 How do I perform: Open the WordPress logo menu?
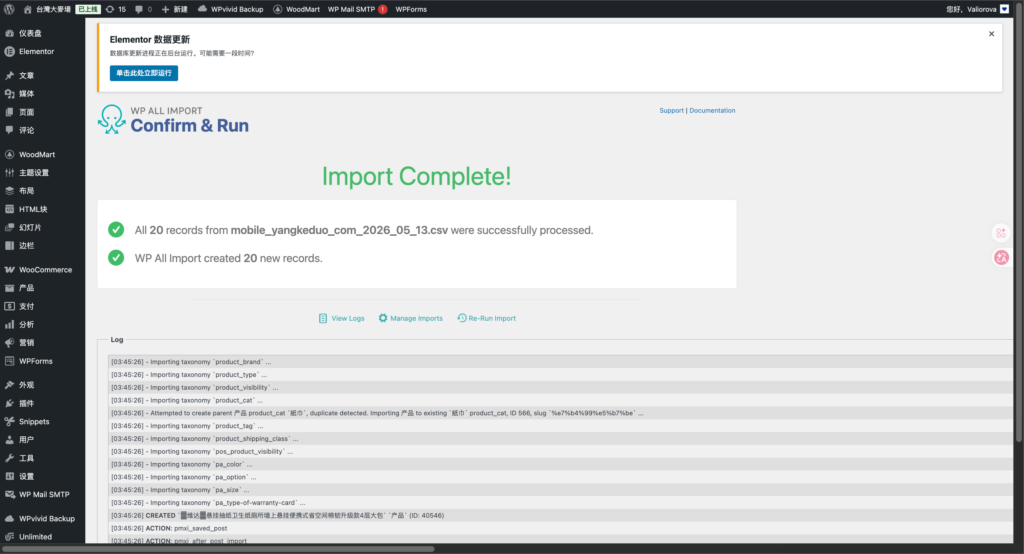(x=9, y=9)
